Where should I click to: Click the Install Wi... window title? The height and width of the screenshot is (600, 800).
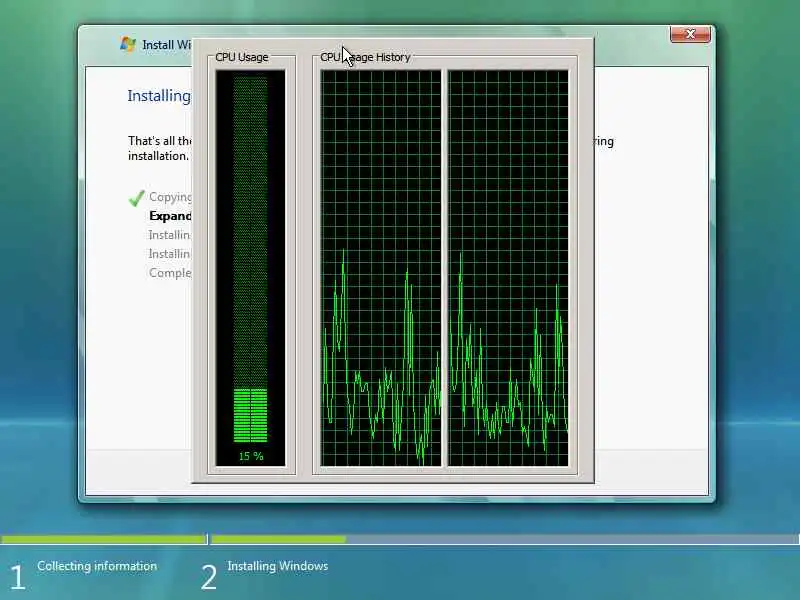tap(167, 45)
